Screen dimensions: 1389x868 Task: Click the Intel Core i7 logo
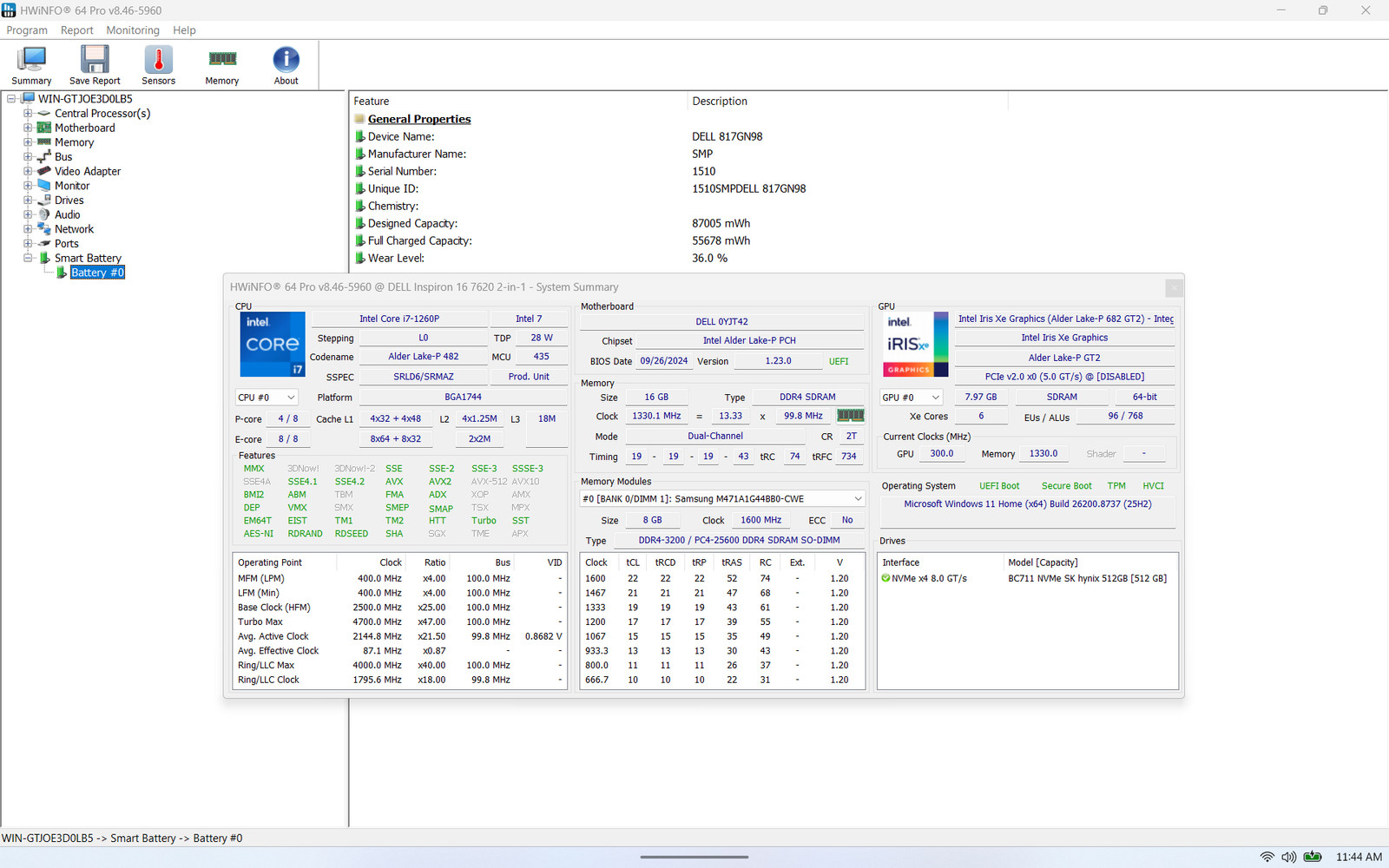[x=273, y=345]
